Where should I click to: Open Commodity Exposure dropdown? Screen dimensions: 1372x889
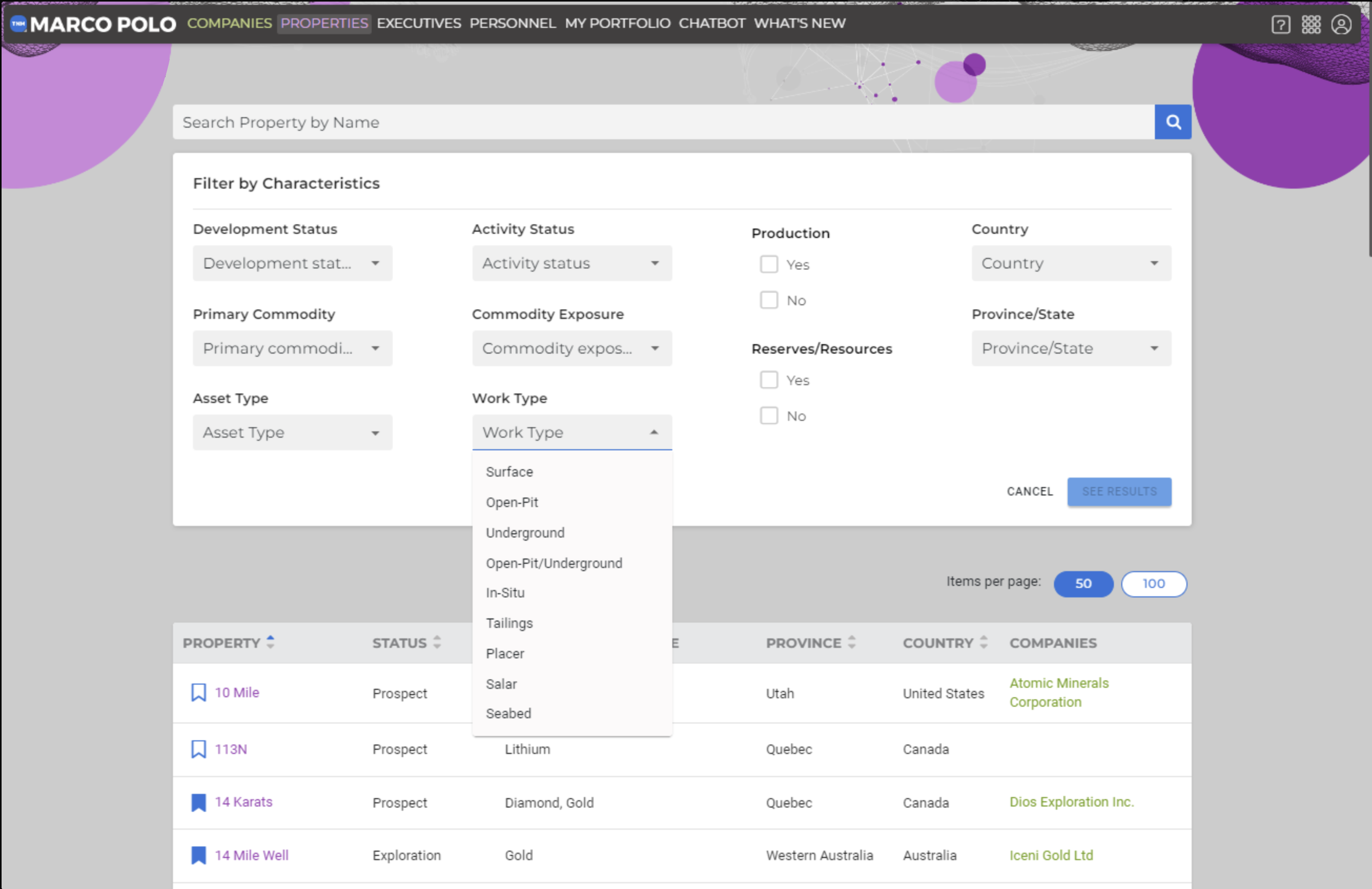point(572,348)
